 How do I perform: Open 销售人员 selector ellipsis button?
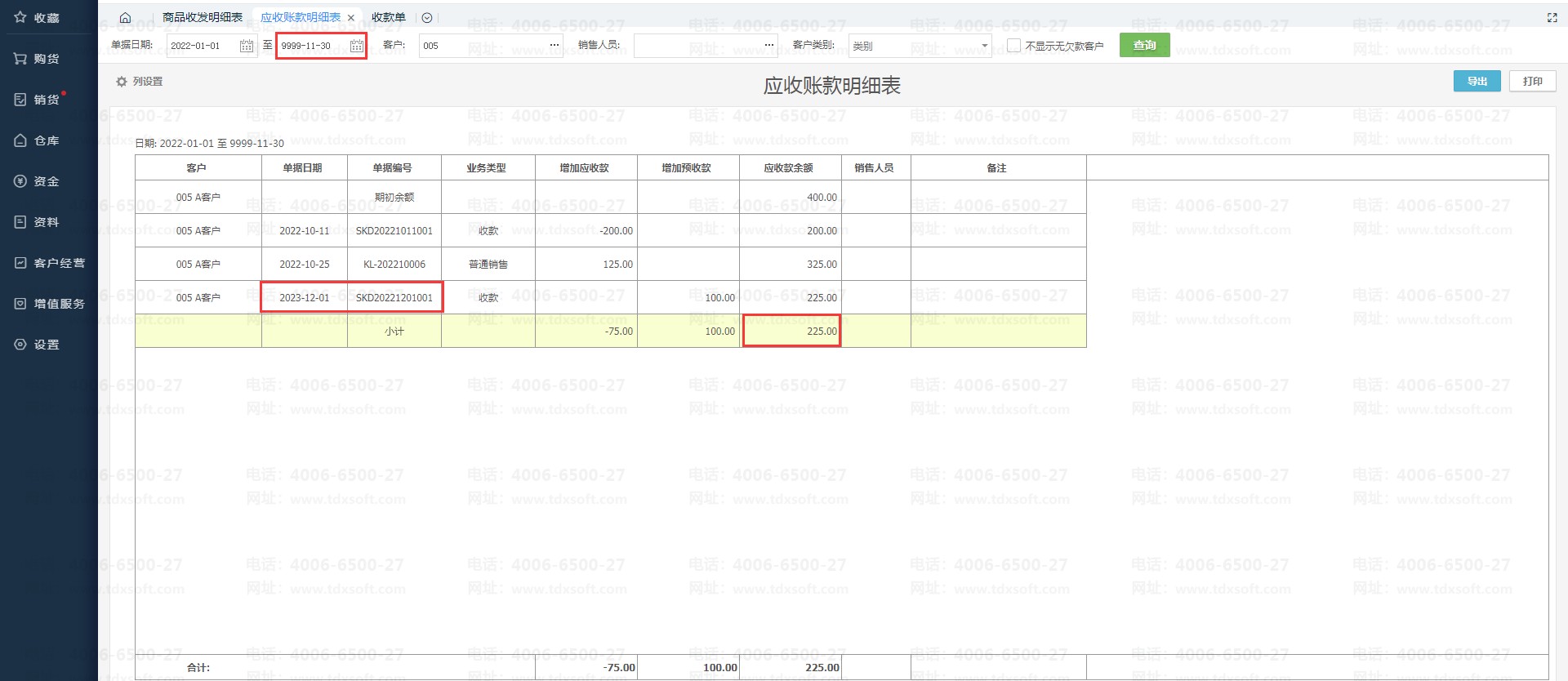(768, 46)
